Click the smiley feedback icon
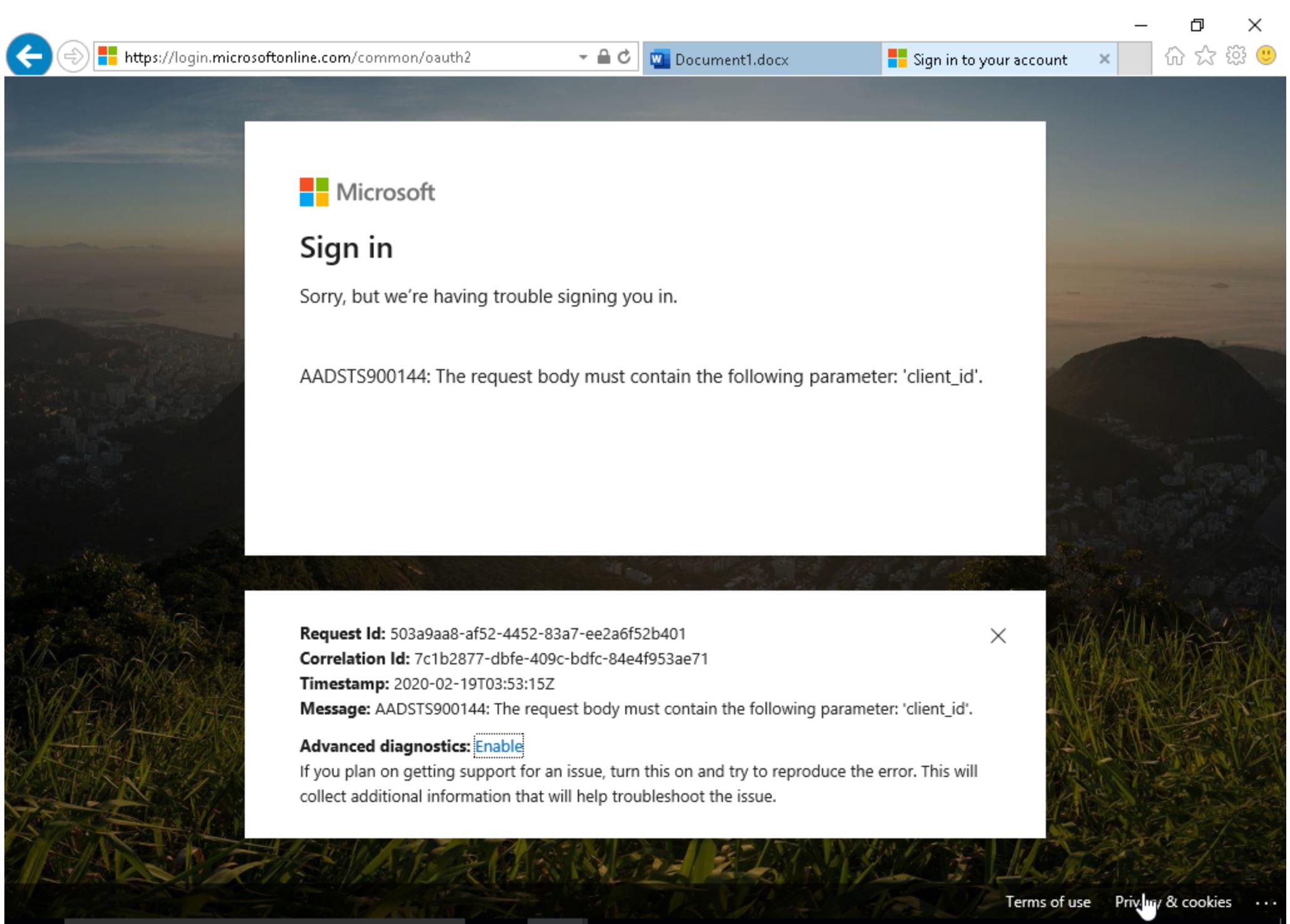Screen dimensions: 1290x924 click(x=1266, y=56)
